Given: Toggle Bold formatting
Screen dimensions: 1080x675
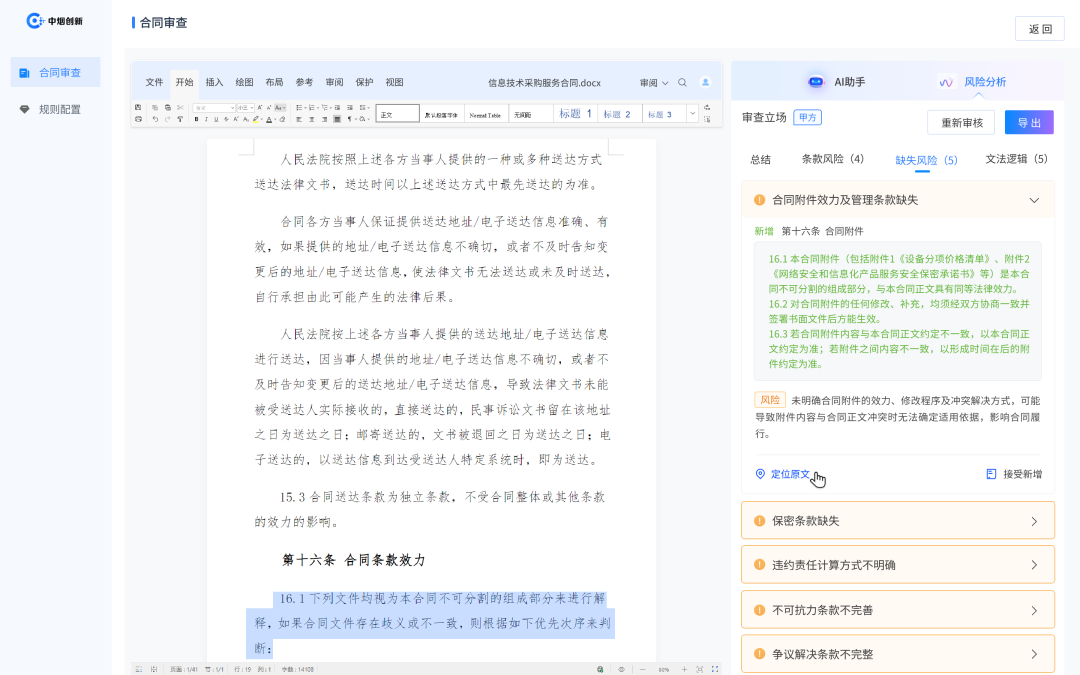Looking at the screenshot, I should [196, 119].
